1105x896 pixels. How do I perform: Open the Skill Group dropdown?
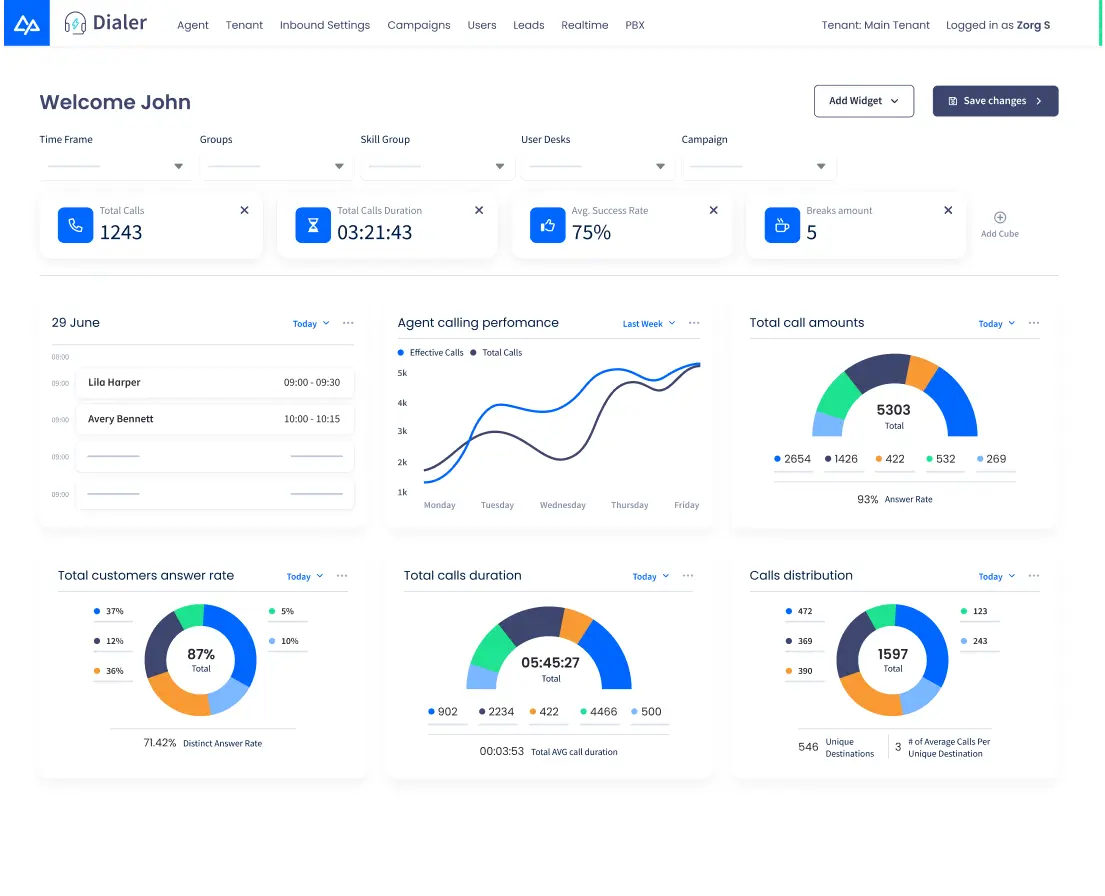[499, 167]
